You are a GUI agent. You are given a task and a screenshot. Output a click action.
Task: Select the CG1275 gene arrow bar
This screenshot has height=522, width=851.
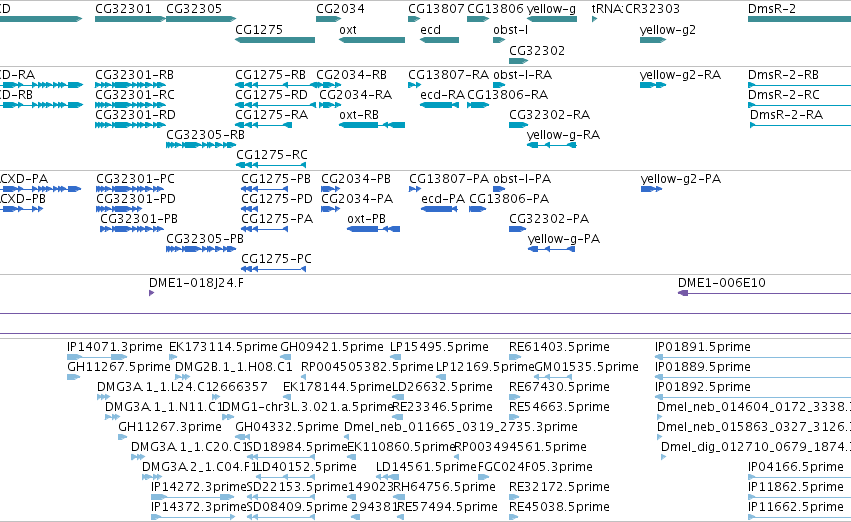click(x=275, y=40)
